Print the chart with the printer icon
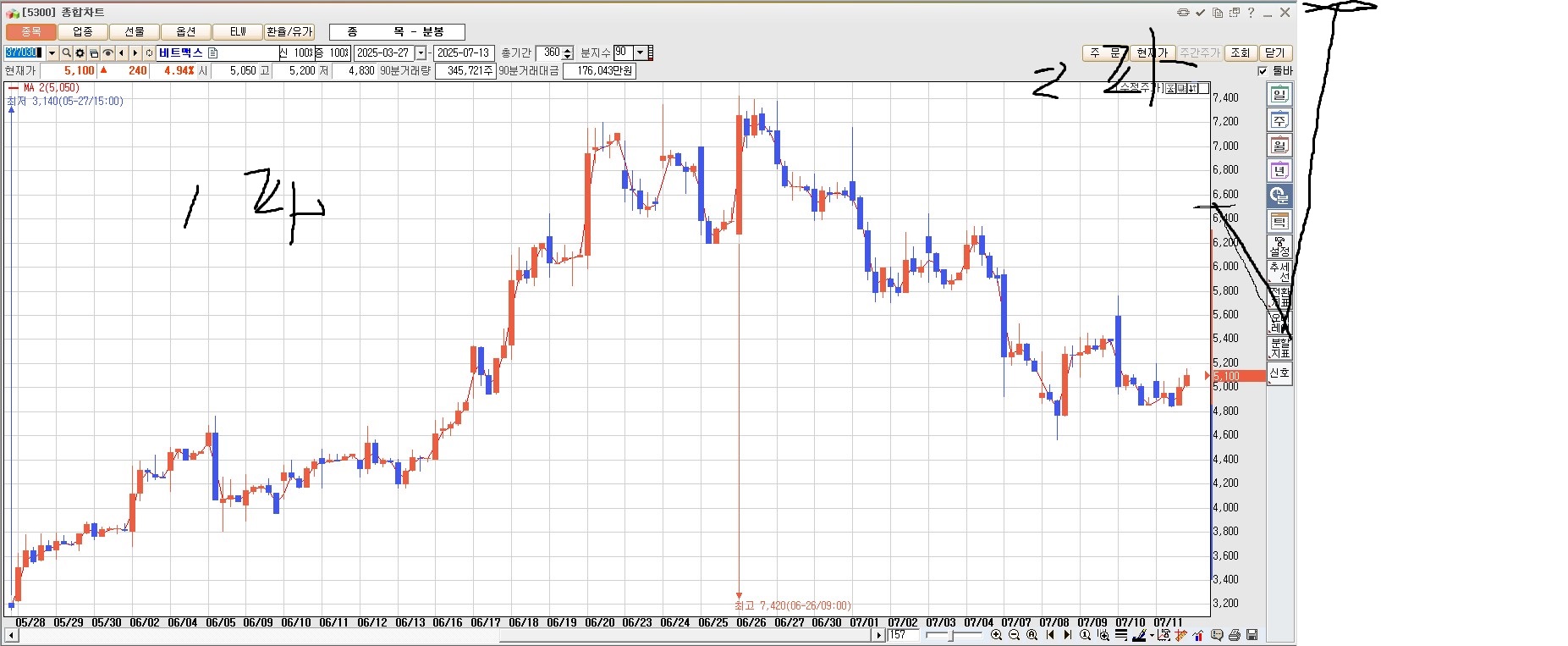The height and width of the screenshot is (646, 1568). [x=1235, y=635]
